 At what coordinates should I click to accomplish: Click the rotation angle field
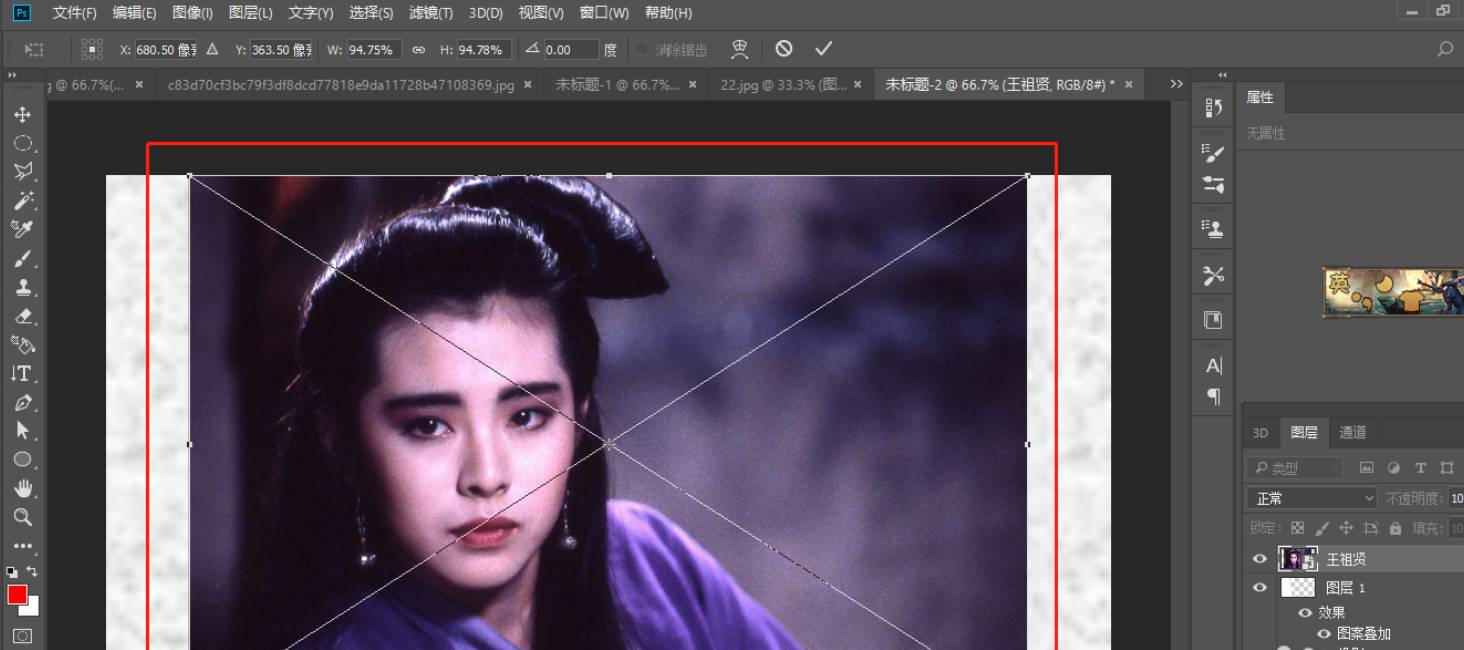point(572,50)
